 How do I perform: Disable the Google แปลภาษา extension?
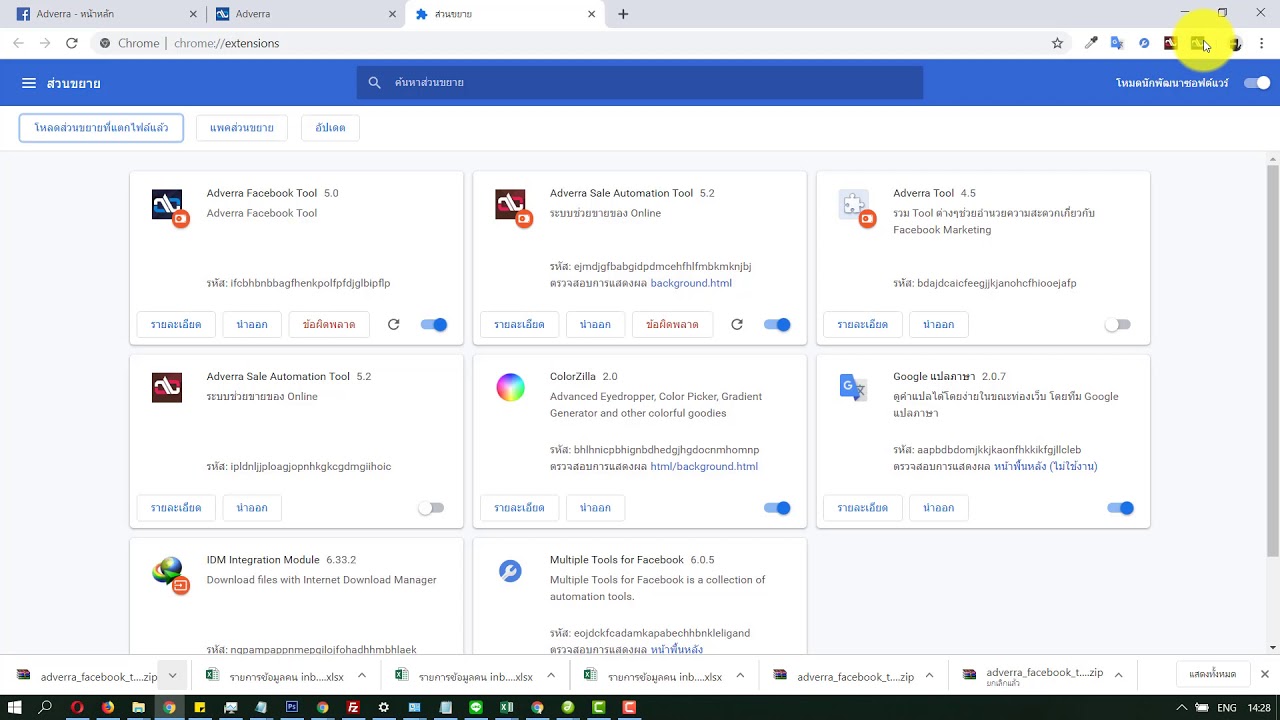pos(1120,508)
